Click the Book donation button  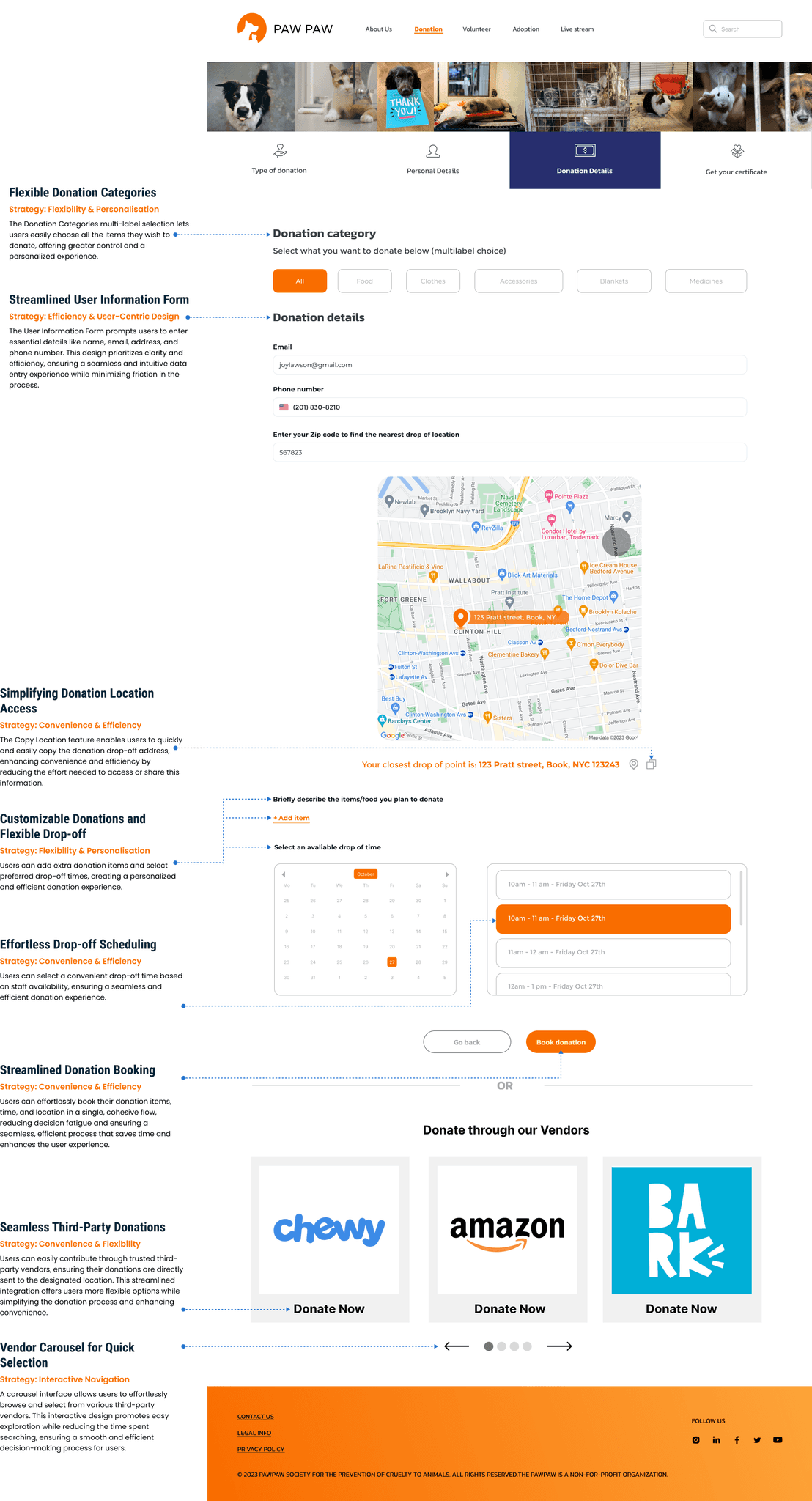coord(561,1042)
